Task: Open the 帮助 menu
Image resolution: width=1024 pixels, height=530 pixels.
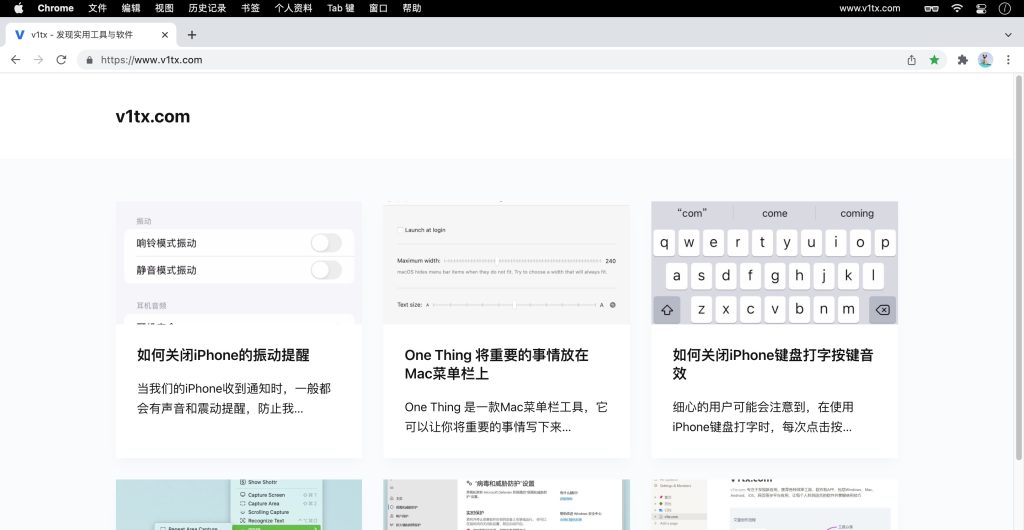Action: point(411,8)
